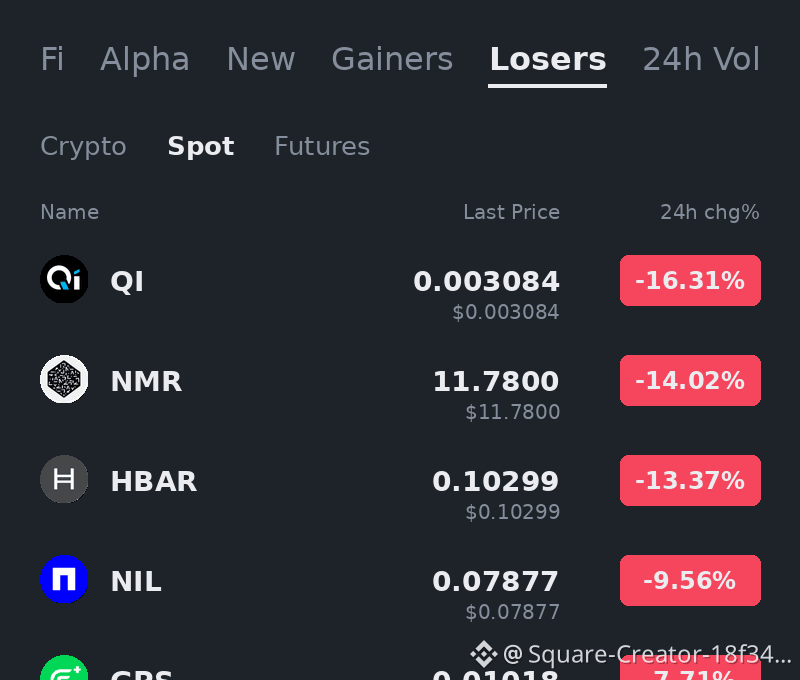The image size is (800, 680).
Task: Select the Spot sub-tab
Action: pos(201,146)
